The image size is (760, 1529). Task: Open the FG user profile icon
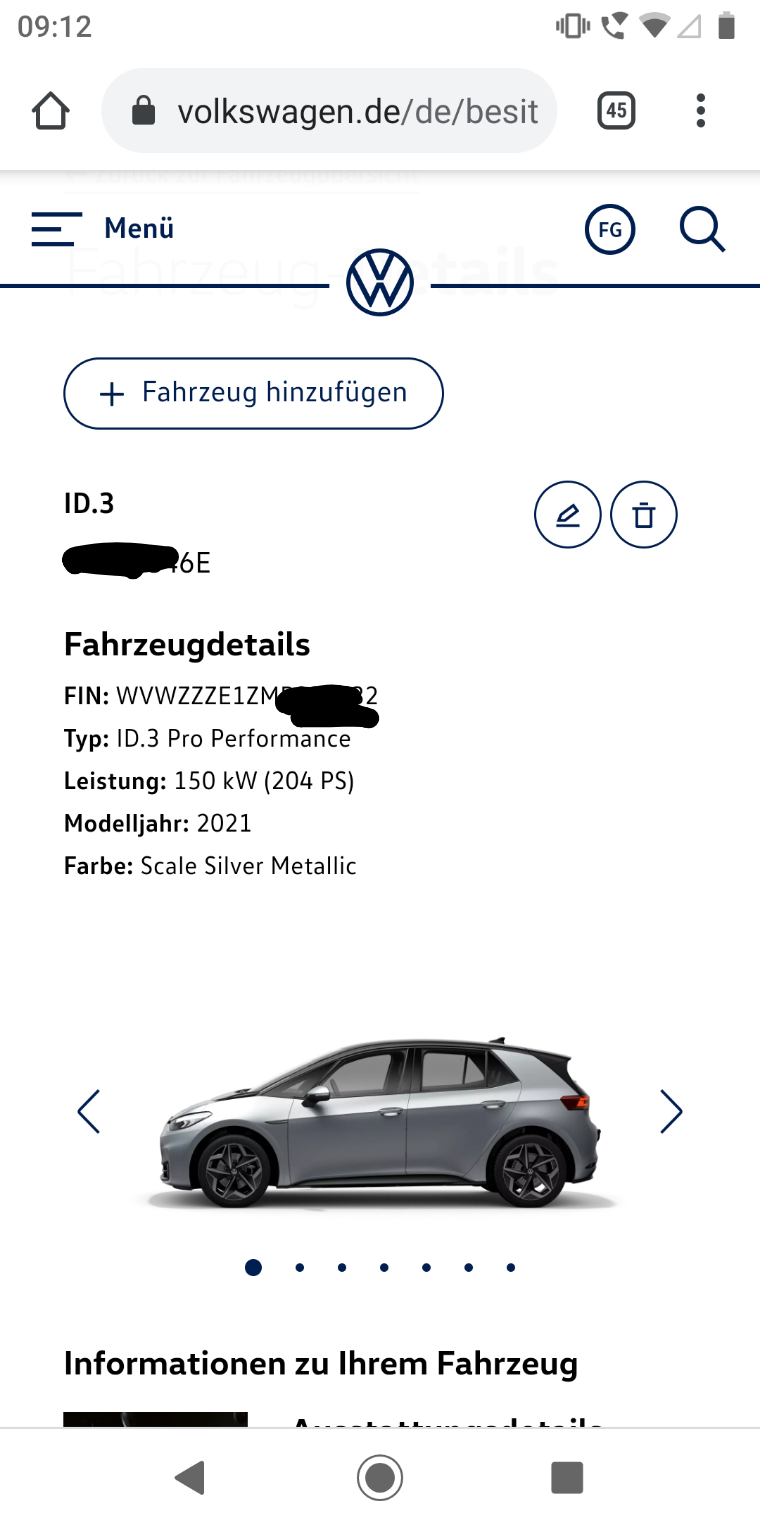click(610, 230)
